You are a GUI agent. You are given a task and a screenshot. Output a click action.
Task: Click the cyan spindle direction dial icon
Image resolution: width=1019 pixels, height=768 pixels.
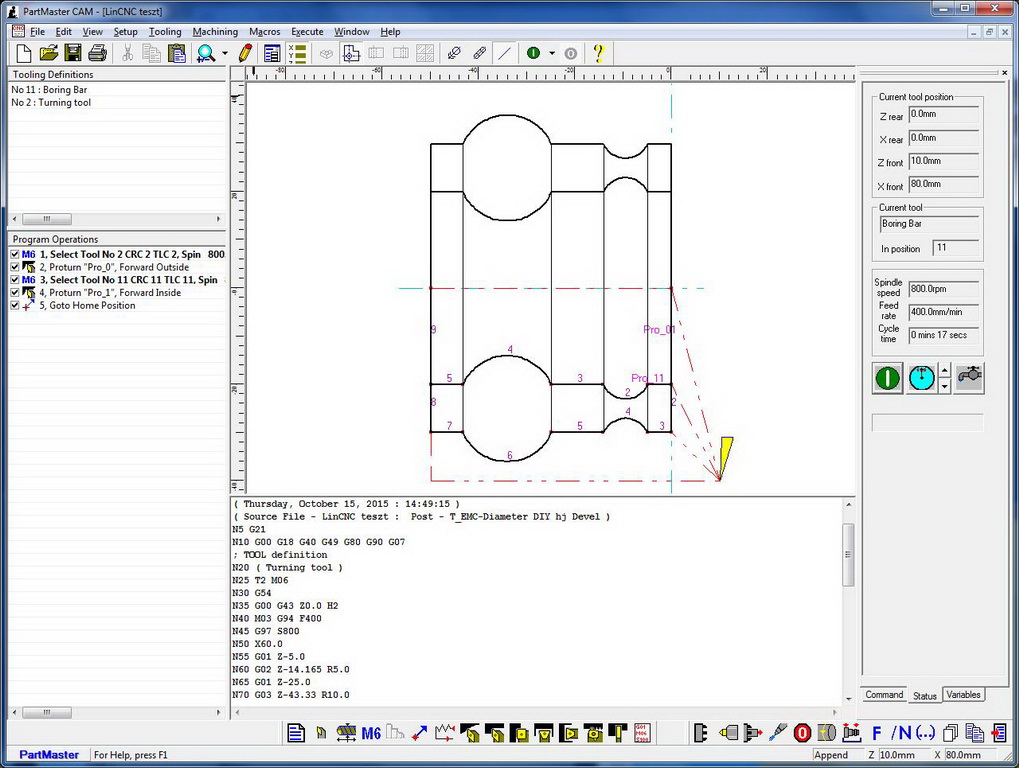pyautogui.click(x=922, y=378)
